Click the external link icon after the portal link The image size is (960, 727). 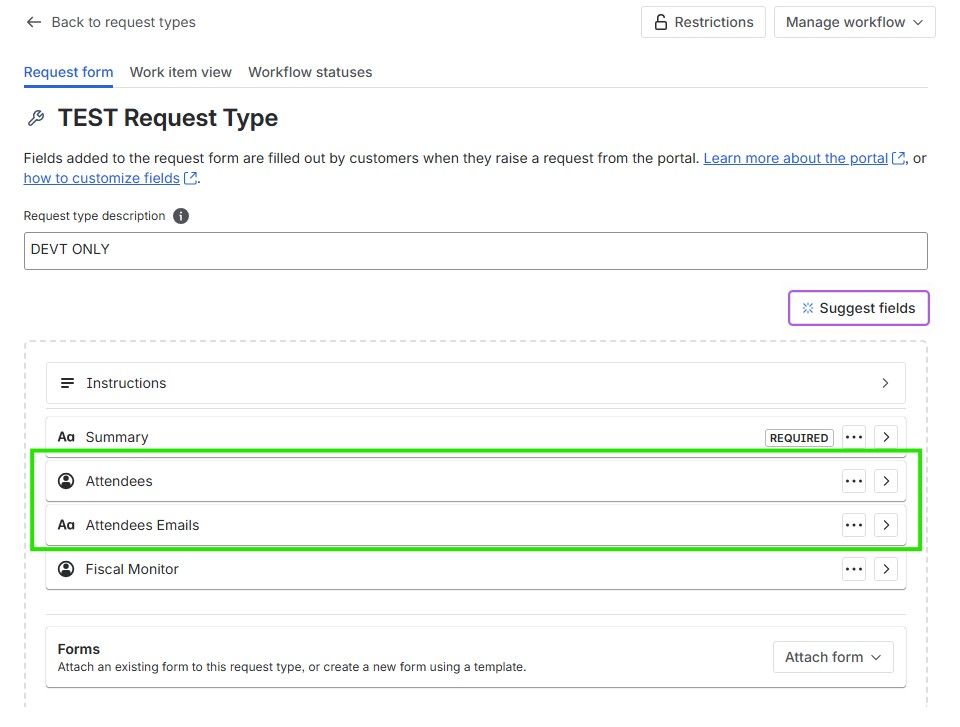[898, 158]
